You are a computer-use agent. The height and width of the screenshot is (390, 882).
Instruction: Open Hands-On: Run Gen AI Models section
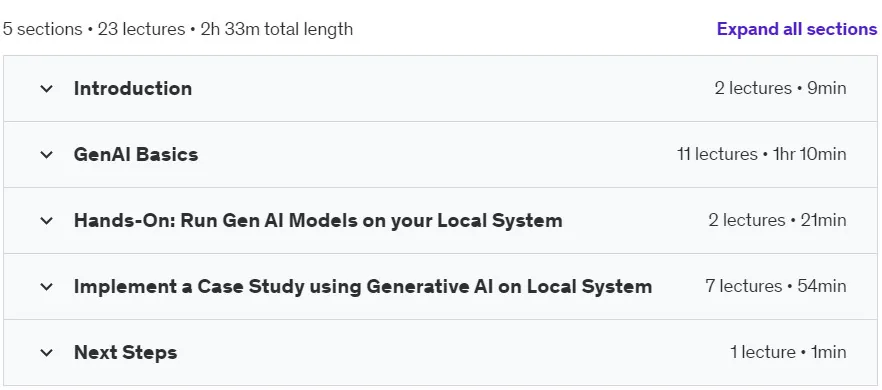(x=318, y=221)
